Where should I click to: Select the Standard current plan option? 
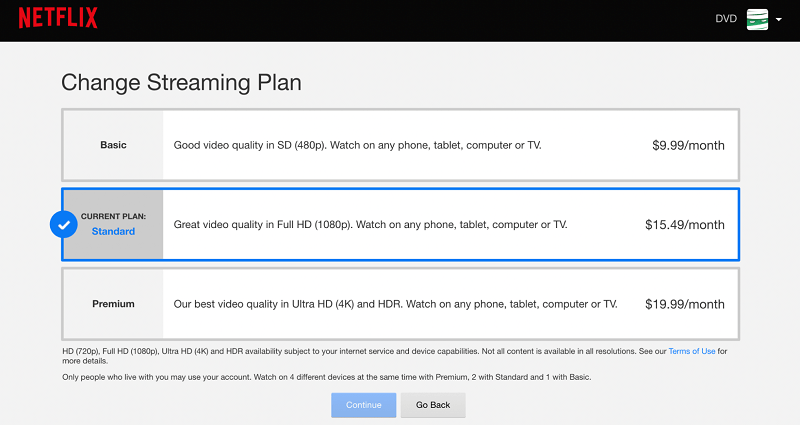click(x=401, y=224)
